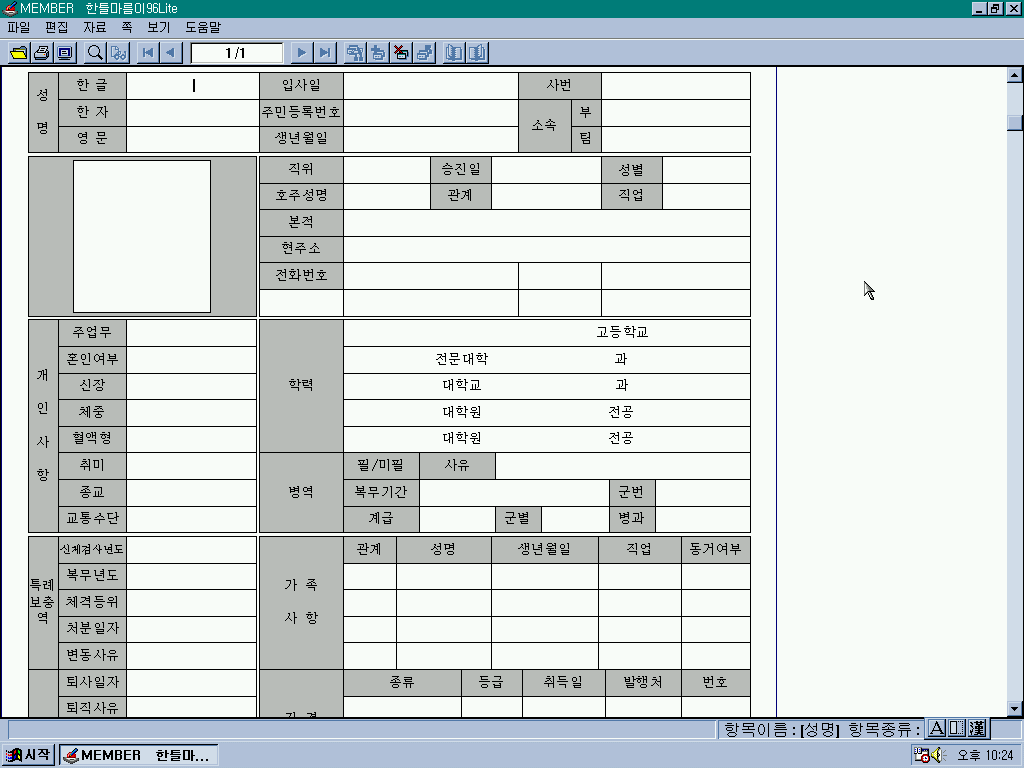1024x768 pixels.
Task: Click the 사번 input field
Action: (x=676, y=86)
